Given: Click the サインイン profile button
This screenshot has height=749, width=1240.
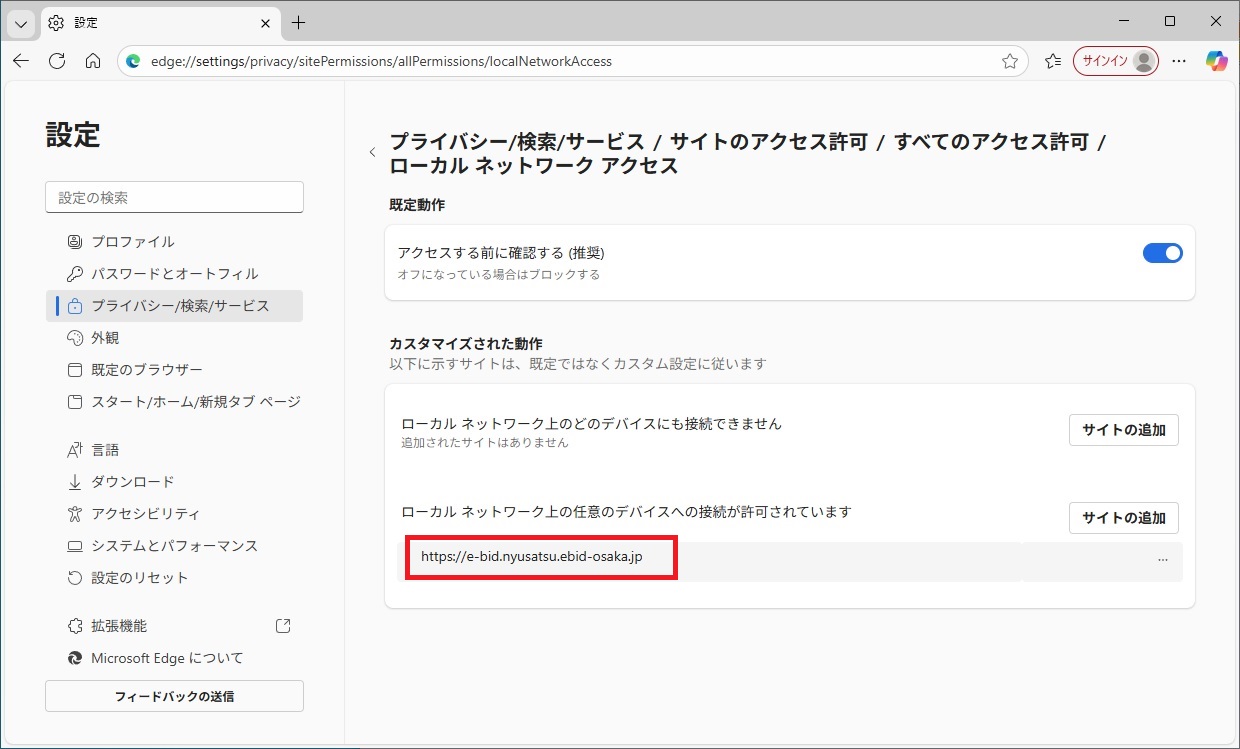Looking at the screenshot, I should tap(1115, 61).
